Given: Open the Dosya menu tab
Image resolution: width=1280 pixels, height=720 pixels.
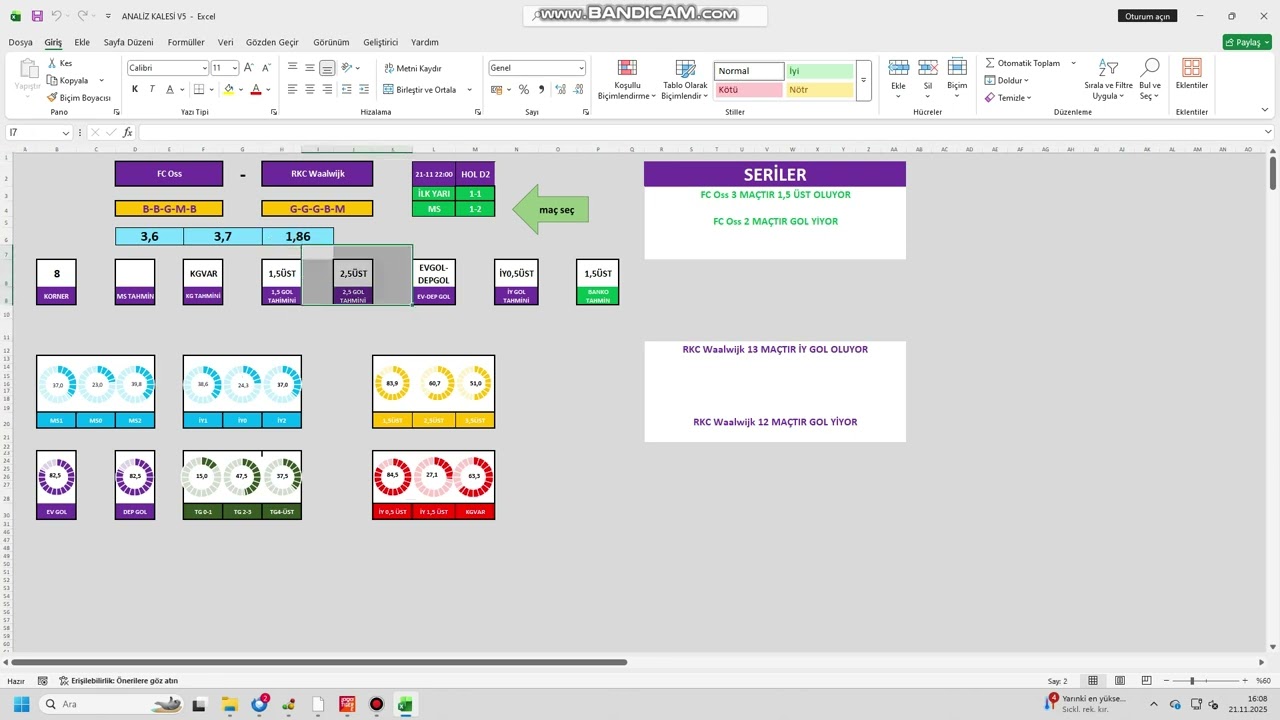Looking at the screenshot, I should point(20,42).
